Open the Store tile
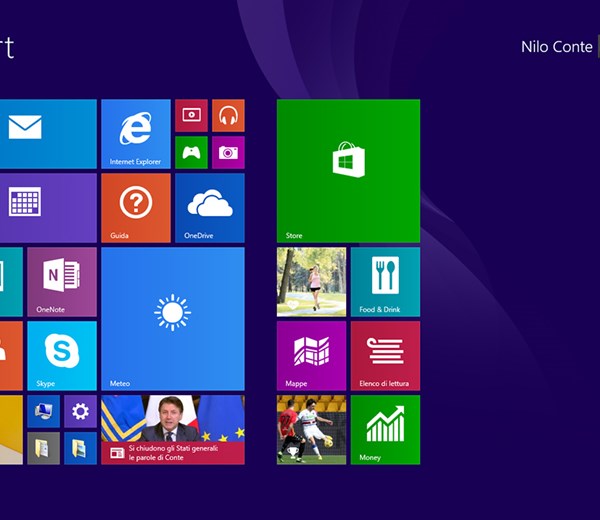 (348, 171)
